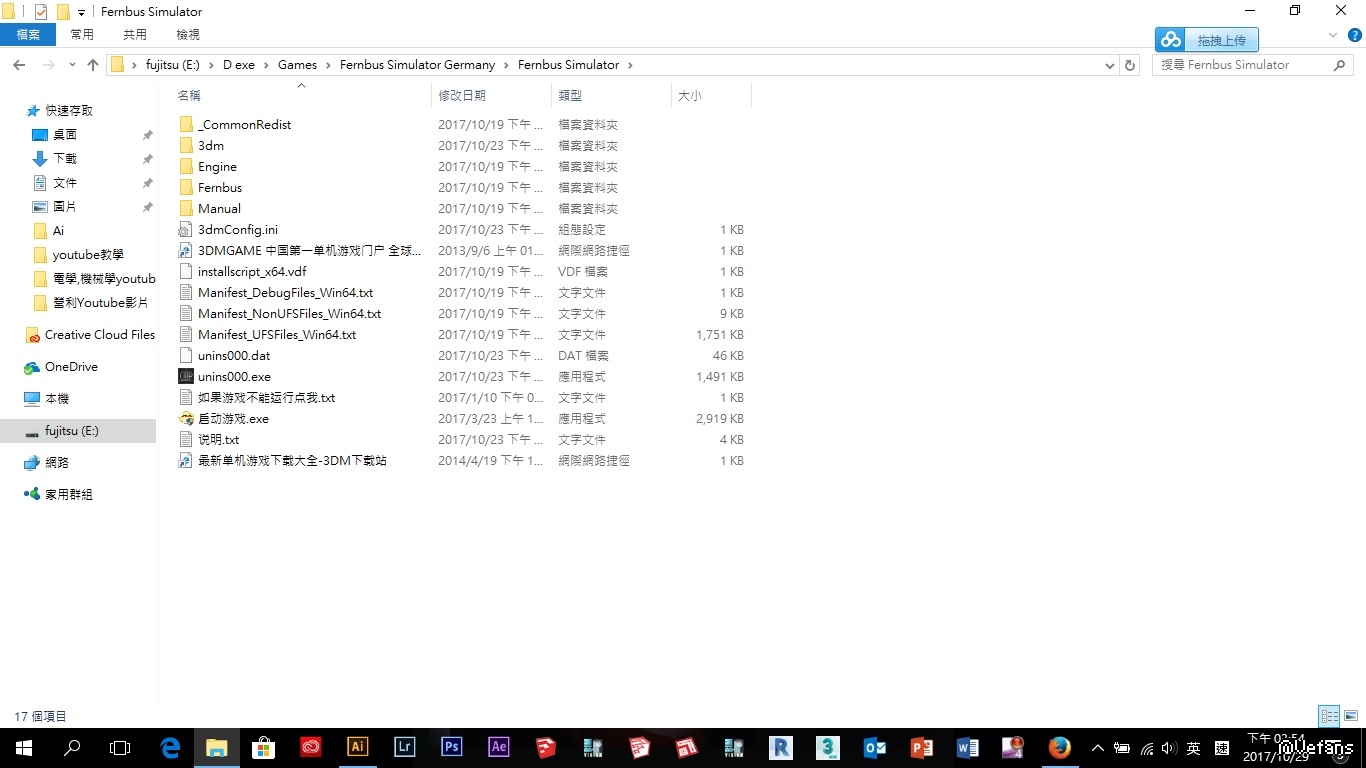Image resolution: width=1366 pixels, height=768 pixels.
Task: Navigate to Fernbus Simulator Germany breadcrumb
Action: tap(417, 65)
